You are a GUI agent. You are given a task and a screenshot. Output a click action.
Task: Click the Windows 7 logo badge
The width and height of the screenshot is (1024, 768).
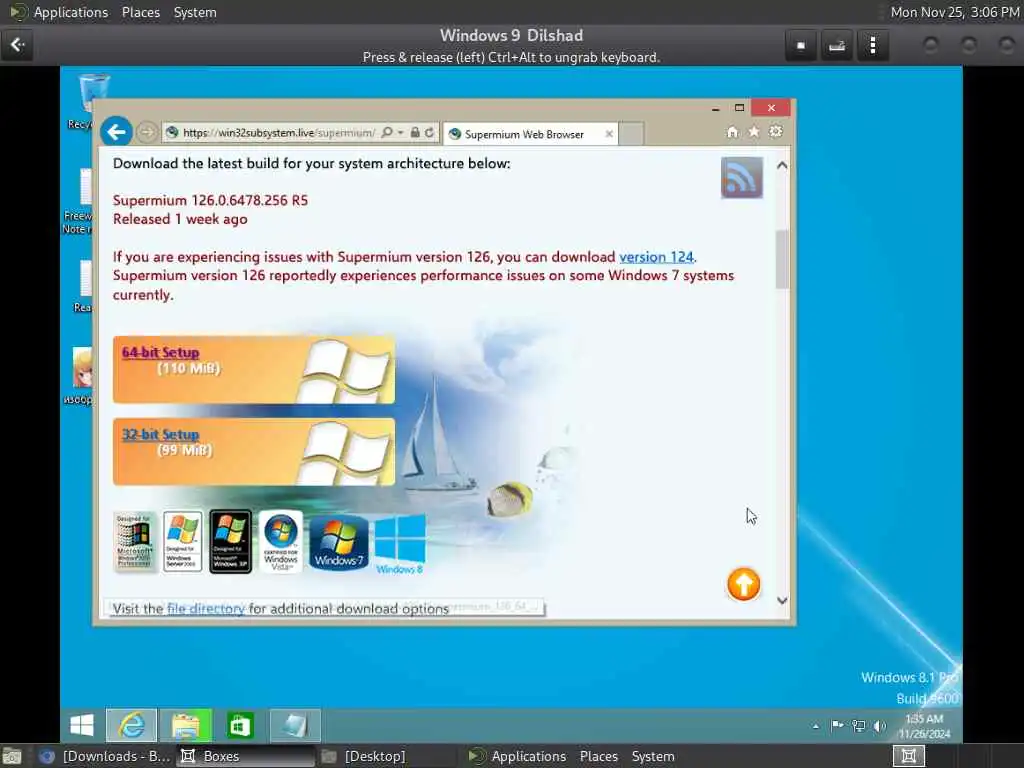(x=339, y=542)
